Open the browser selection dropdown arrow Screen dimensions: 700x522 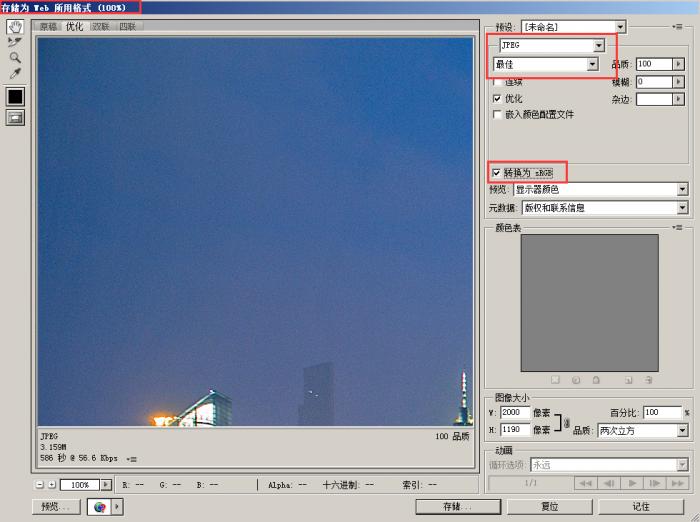[x=118, y=507]
